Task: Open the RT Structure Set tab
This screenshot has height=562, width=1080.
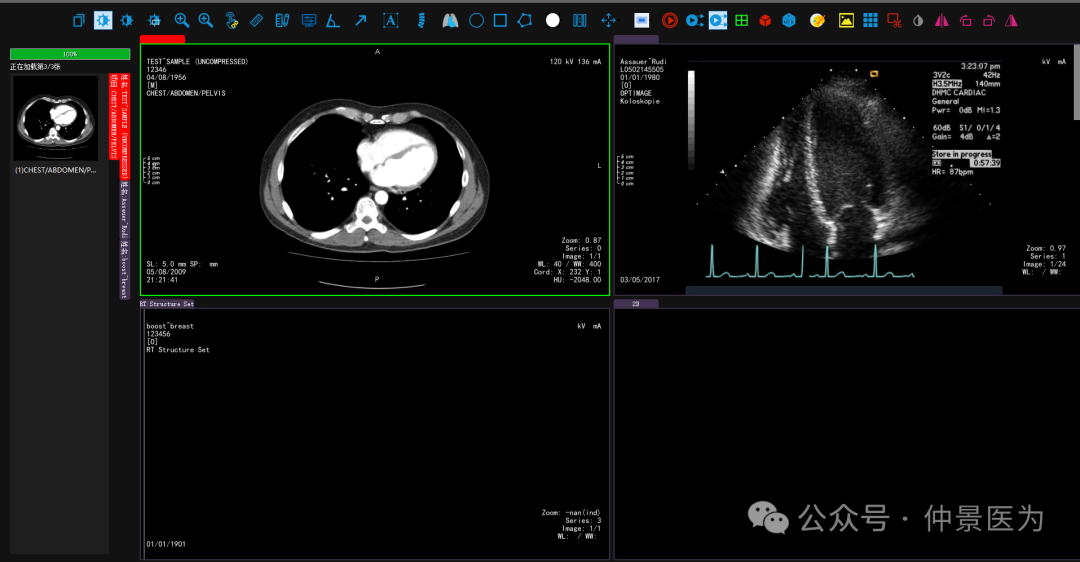Action: pyautogui.click(x=167, y=303)
